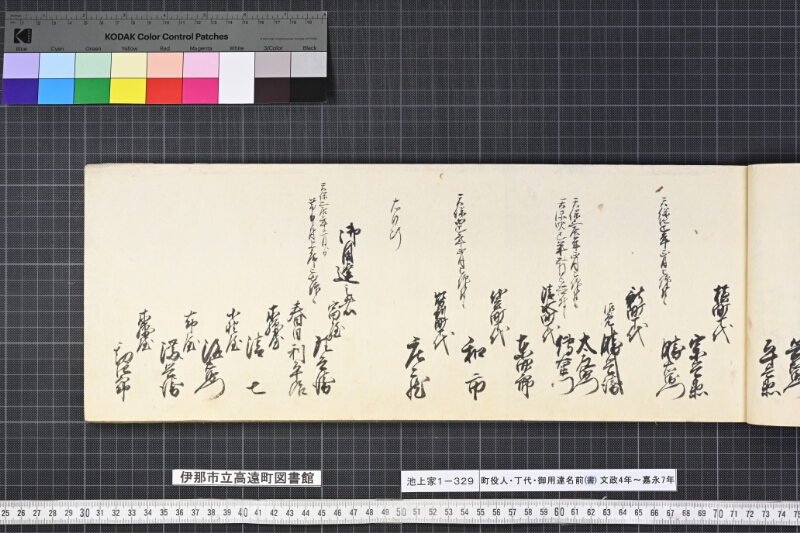Pick the pale pink tint patch under 'Red'
The height and width of the screenshot is (533, 800).
click(x=165, y=65)
